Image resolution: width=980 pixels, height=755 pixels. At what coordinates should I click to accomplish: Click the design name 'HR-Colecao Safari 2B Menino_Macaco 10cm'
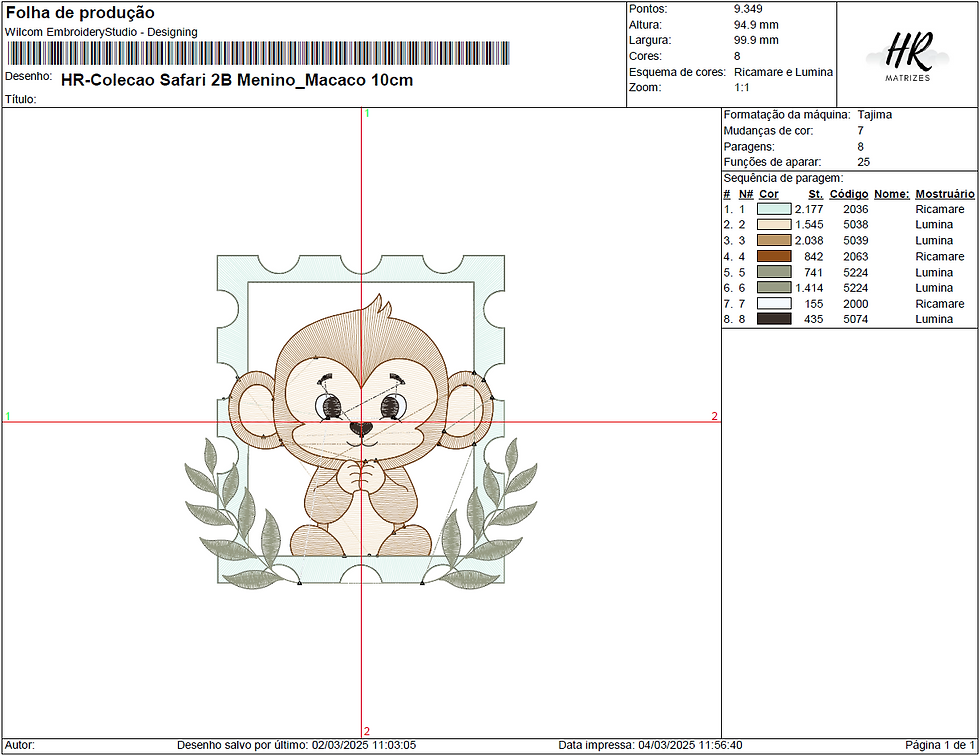[237, 80]
